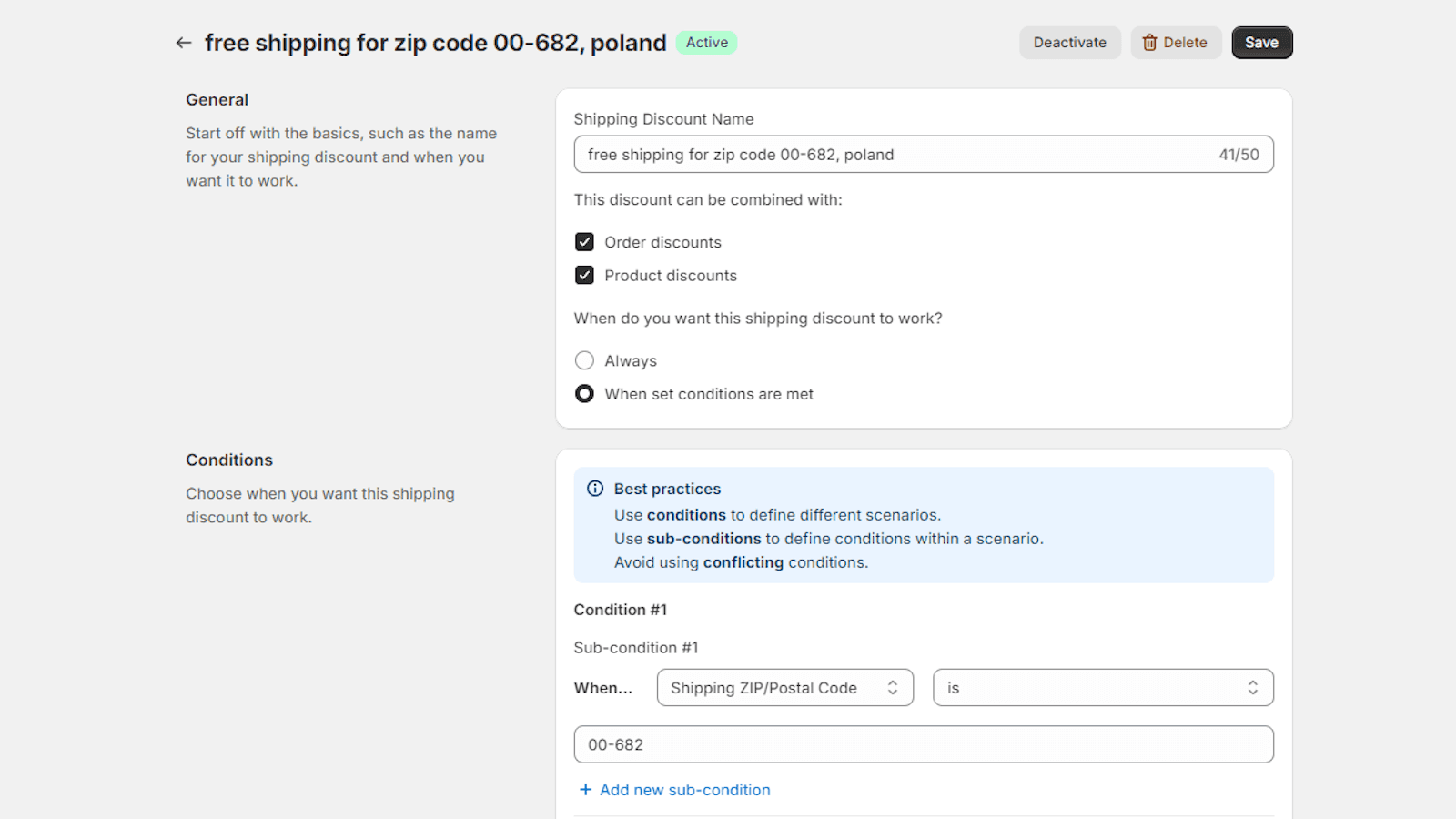Uncheck the Product discounts checkbox
The image size is (1456, 819).
584,275
